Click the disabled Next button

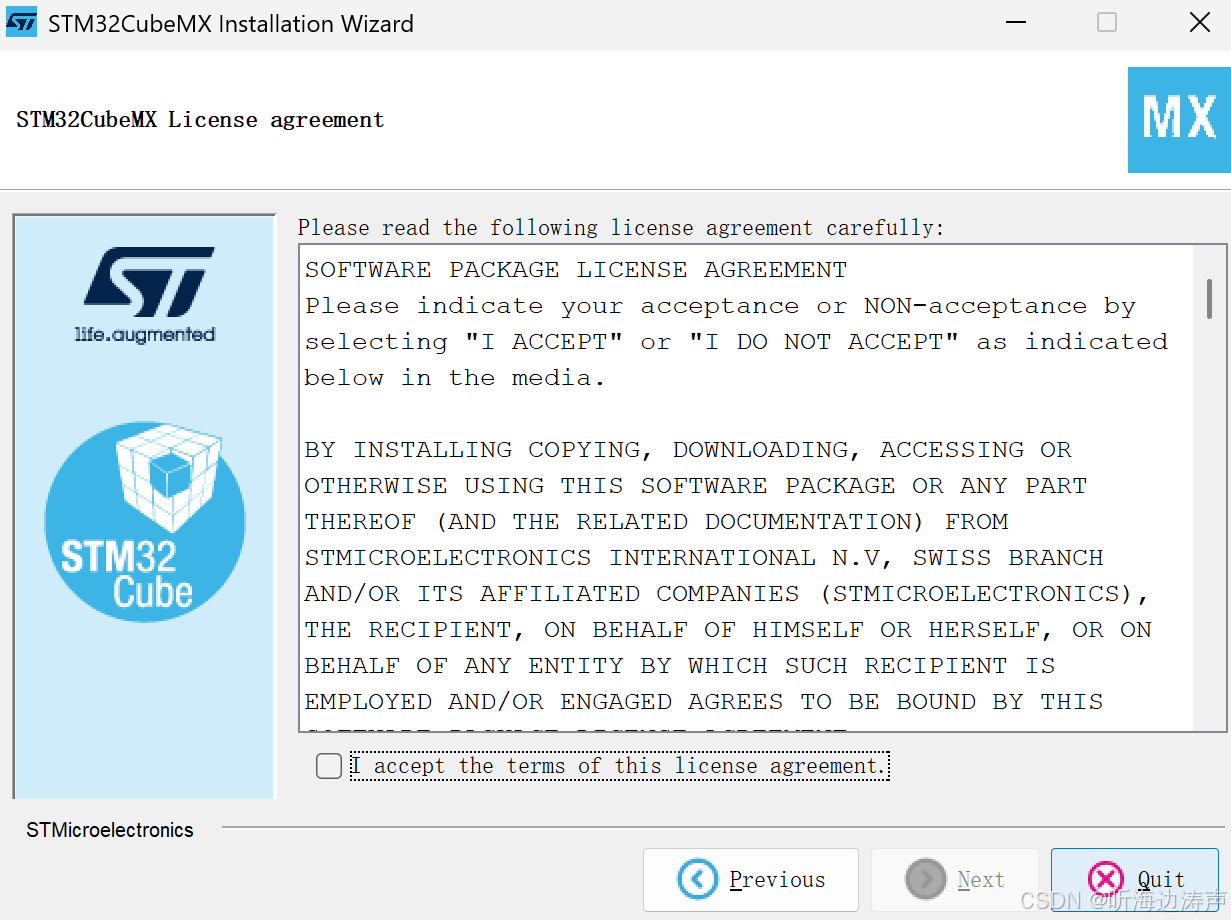click(x=954, y=880)
